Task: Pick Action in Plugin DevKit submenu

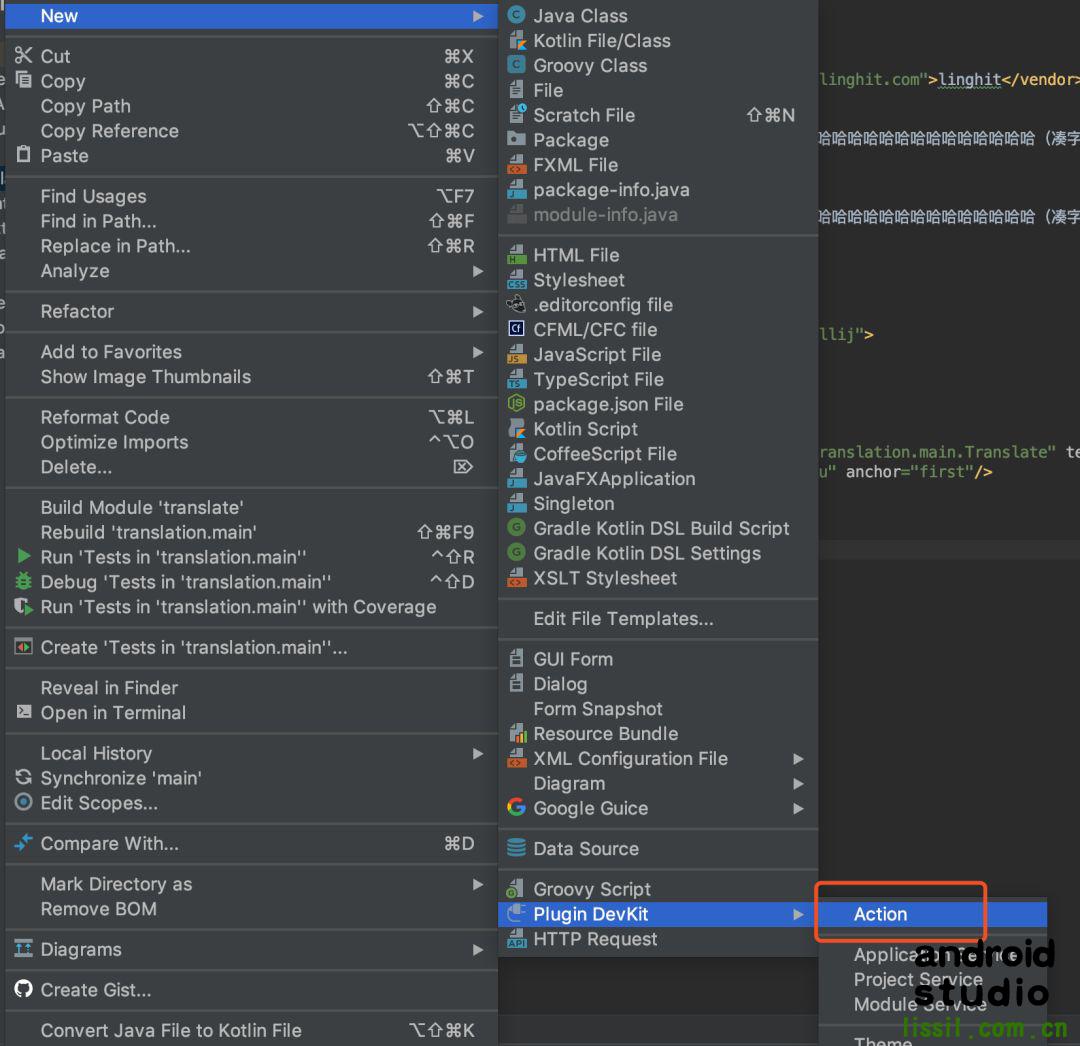Action: [933, 914]
